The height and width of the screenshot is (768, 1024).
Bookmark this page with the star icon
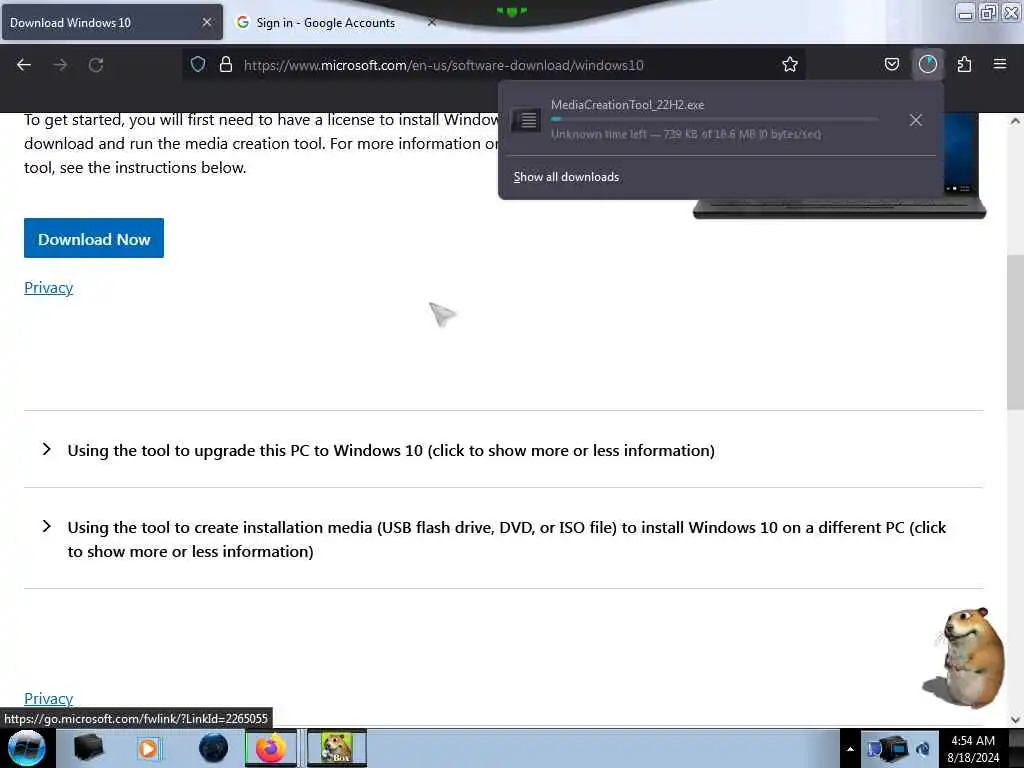[x=790, y=64]
